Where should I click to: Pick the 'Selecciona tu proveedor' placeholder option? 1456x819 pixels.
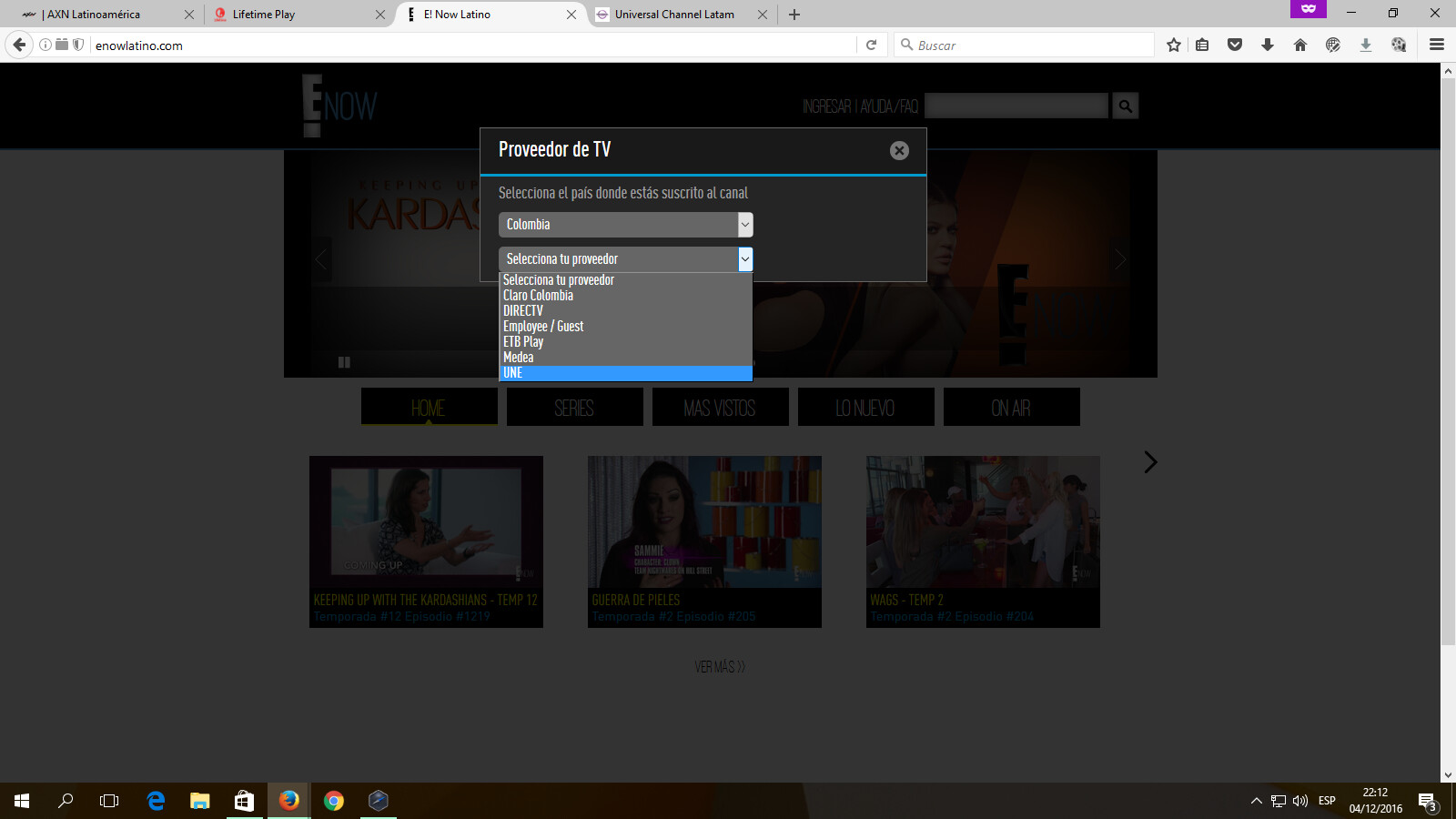click(x=626, y=280)
